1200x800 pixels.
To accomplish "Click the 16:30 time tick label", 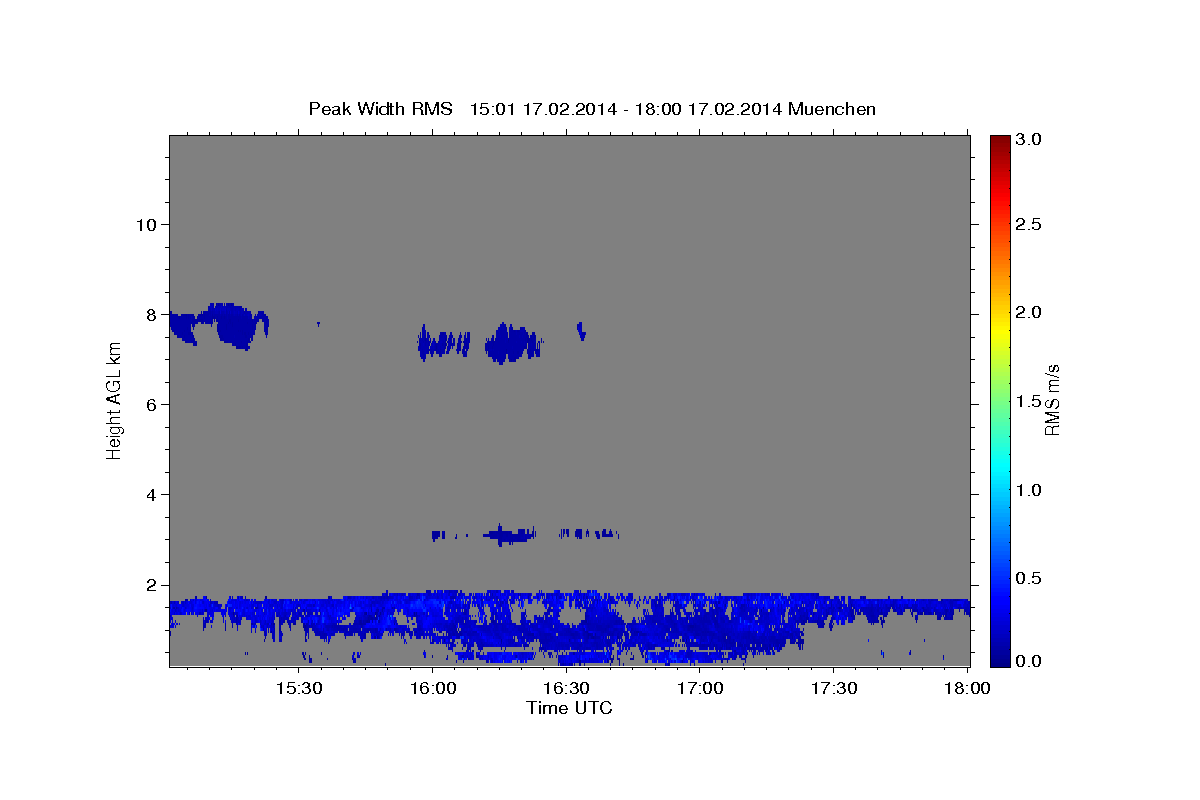I will click(x=566, y=689).
